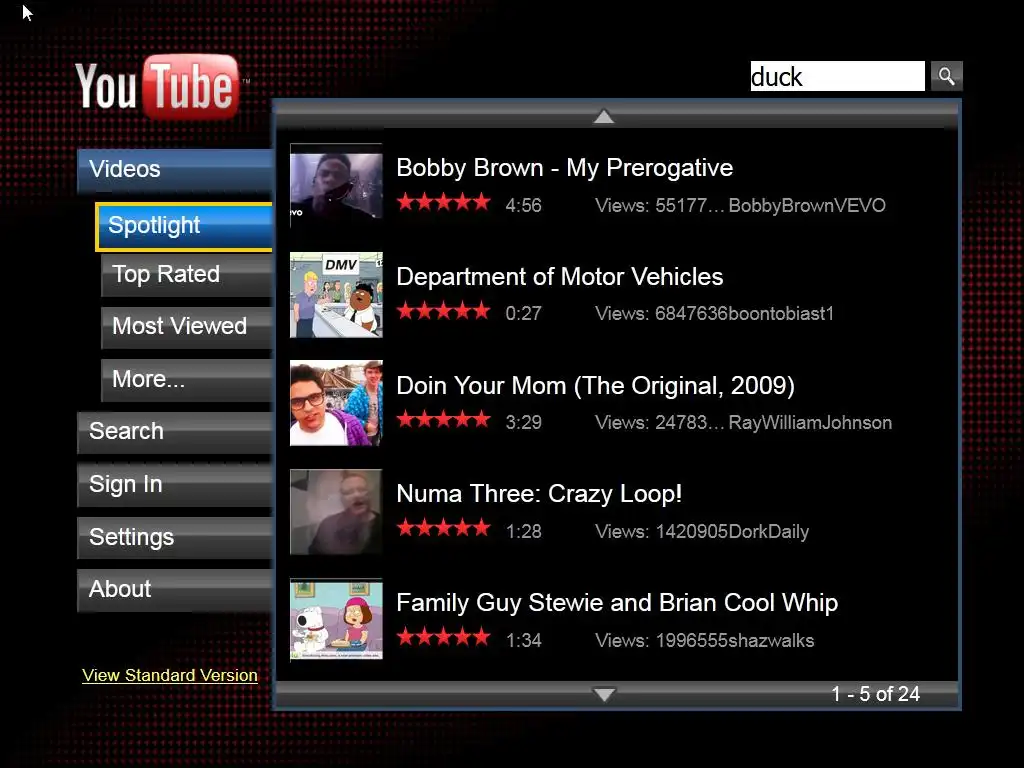Open the About menu item

click(174, 590)
